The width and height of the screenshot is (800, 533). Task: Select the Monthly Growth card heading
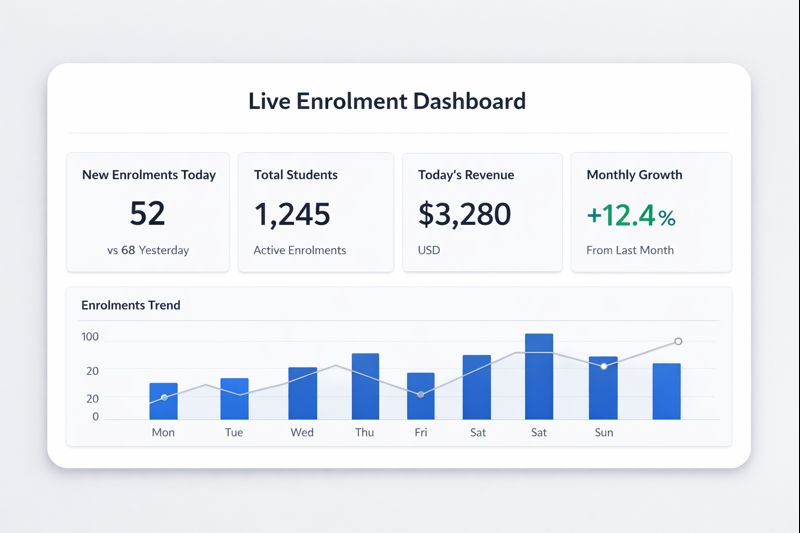[x=634, y=175]
